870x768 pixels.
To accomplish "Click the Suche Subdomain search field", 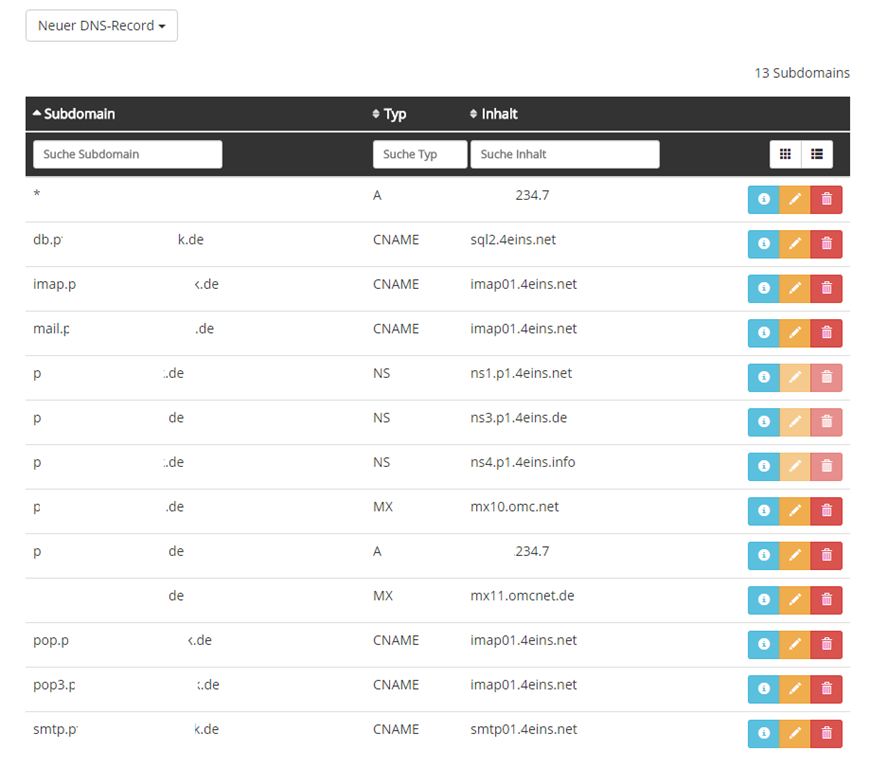I will click(128, 154).
